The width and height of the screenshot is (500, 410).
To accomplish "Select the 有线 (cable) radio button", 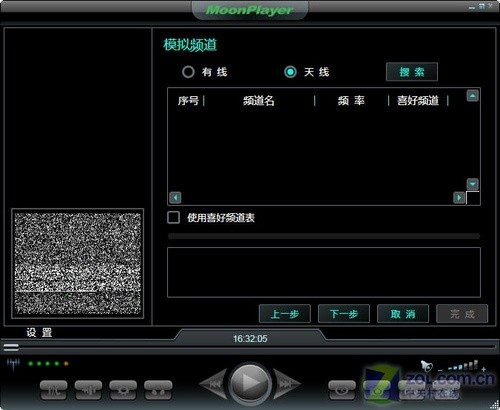I will [188, 72].
